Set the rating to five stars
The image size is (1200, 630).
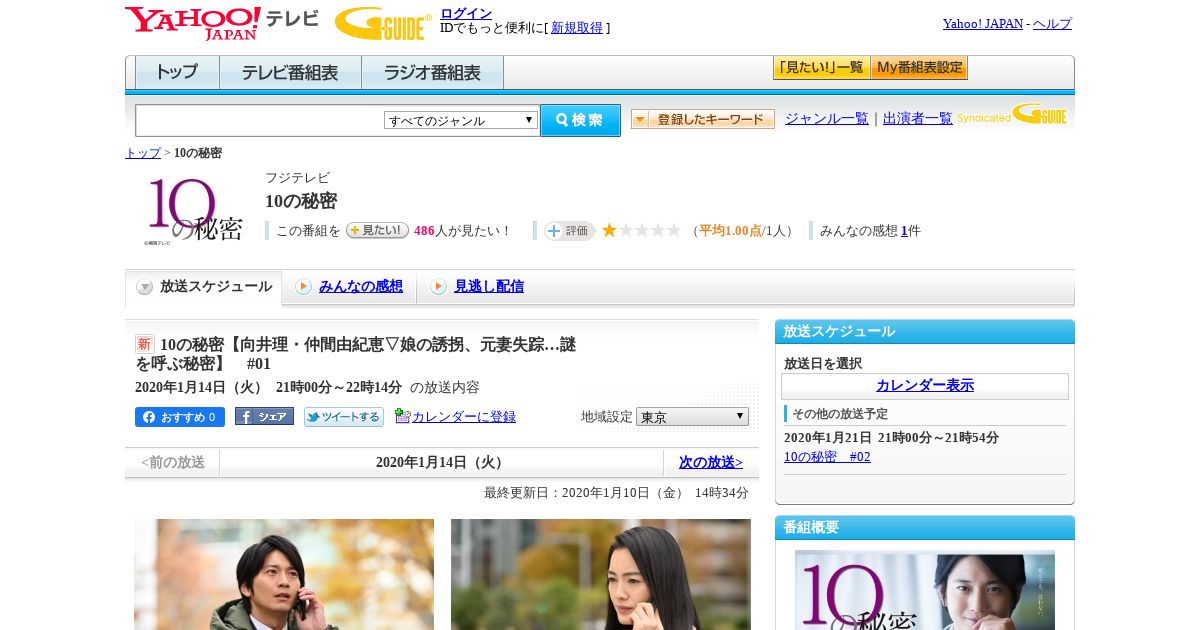[x=673, y=230]
